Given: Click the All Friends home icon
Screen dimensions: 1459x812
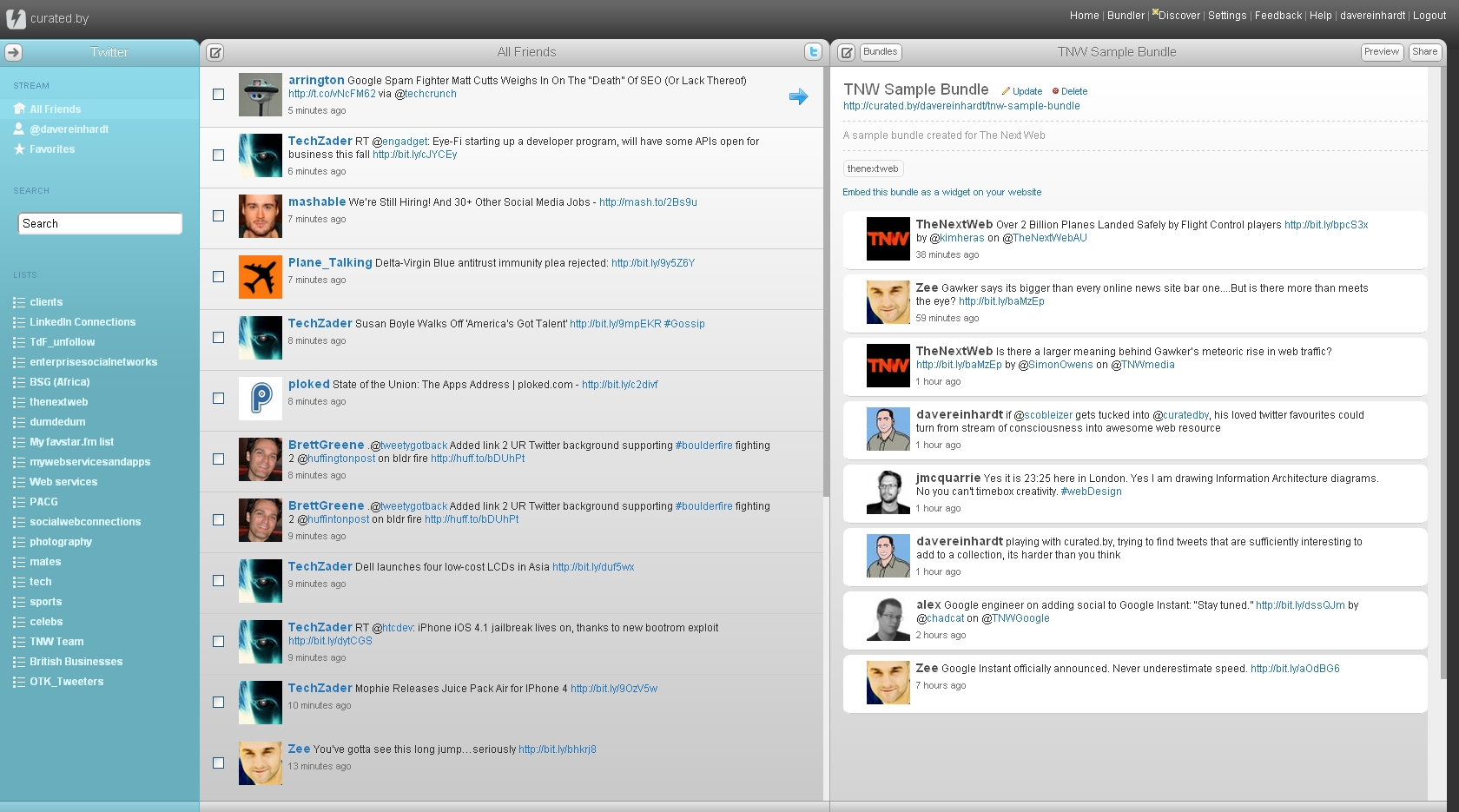Looking at the screenshot, I should tap(19, 109).
